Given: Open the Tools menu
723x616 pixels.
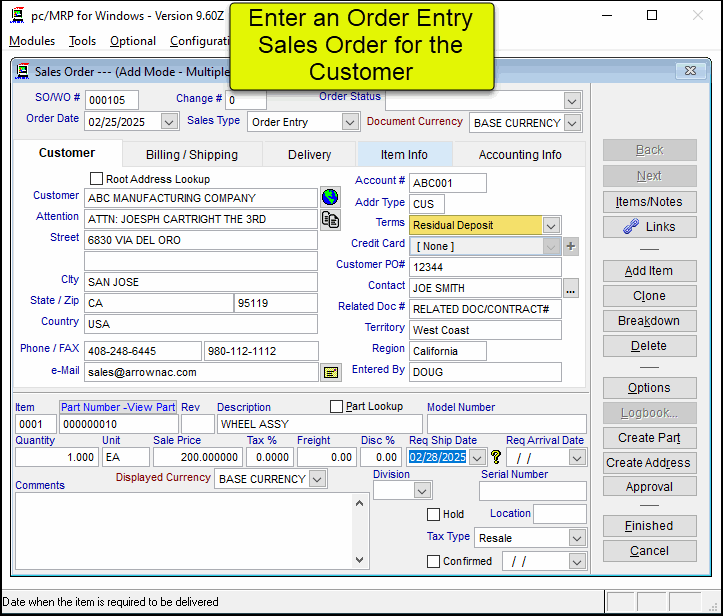Looking at the screenshot, I should pyautogui.click(x=83, y=41).
